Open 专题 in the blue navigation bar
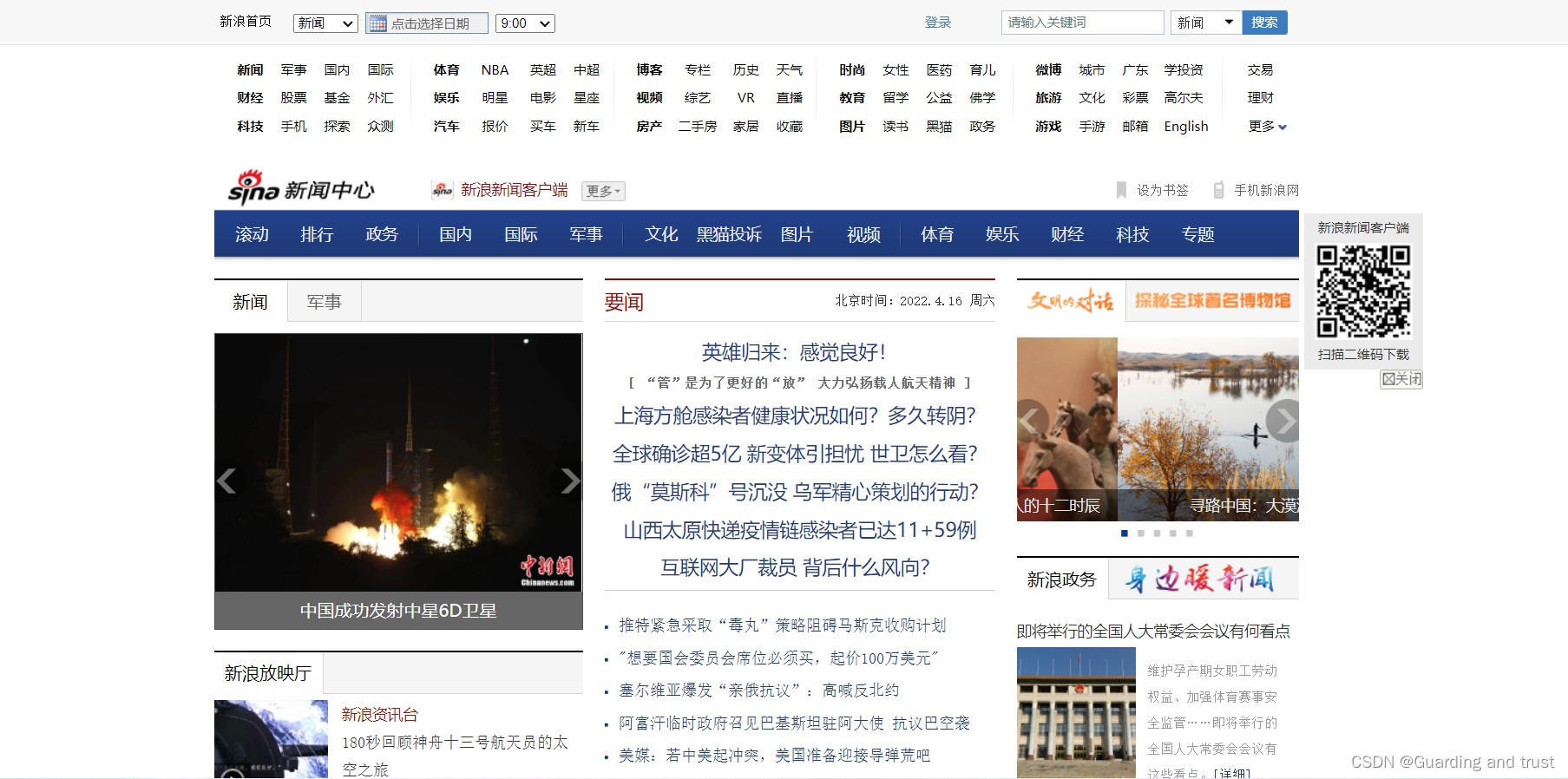This screenshot has width=1568, height=779. [x=1197, y=234]
